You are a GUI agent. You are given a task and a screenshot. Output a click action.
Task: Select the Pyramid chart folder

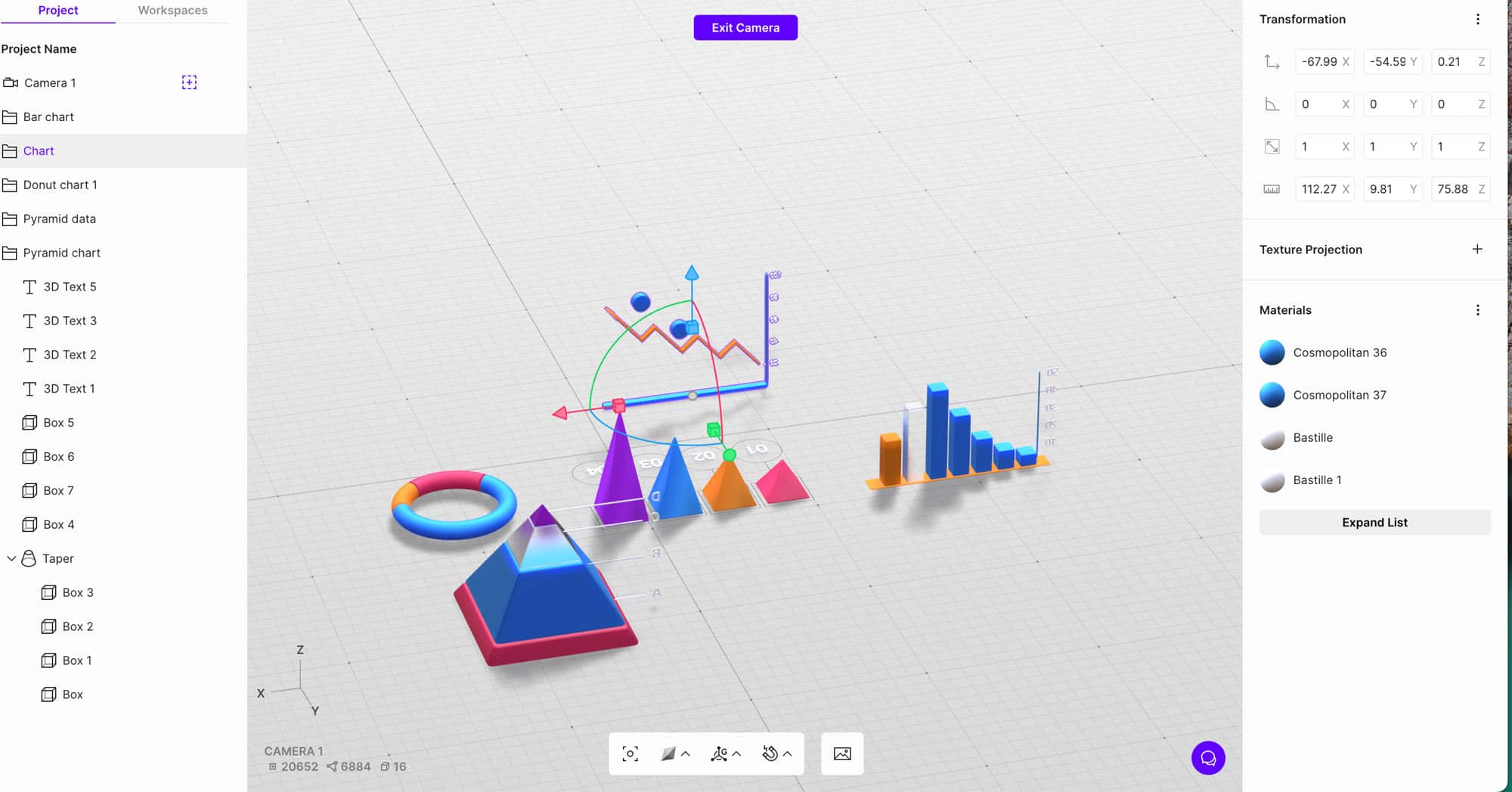[123, 253]
